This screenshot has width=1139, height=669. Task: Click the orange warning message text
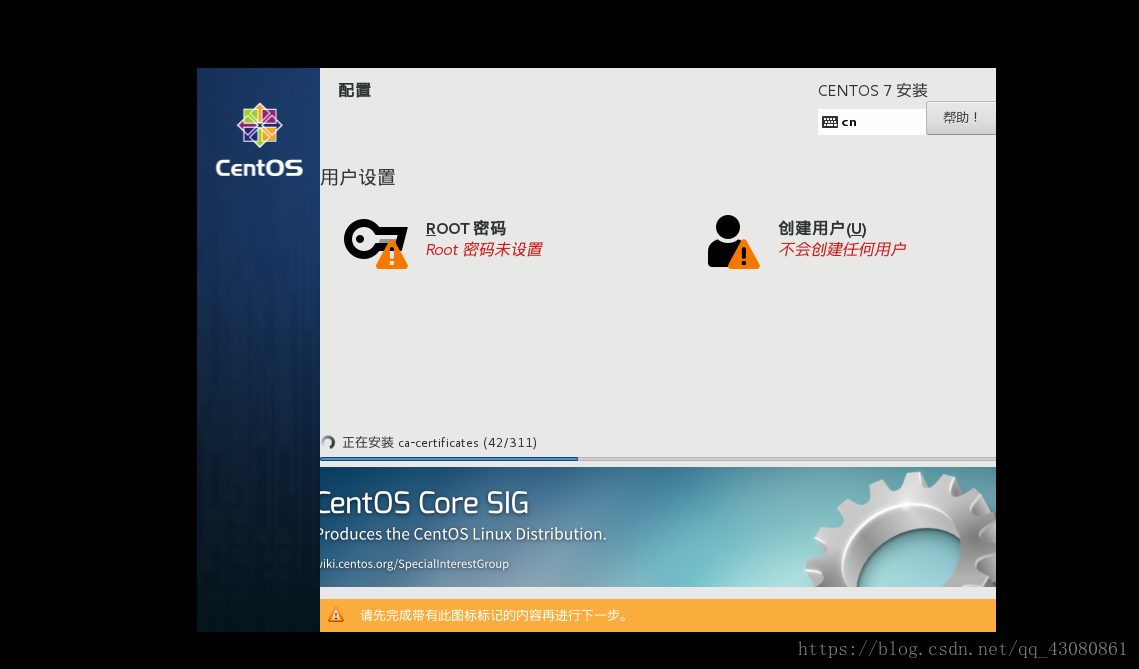[494, 615]
